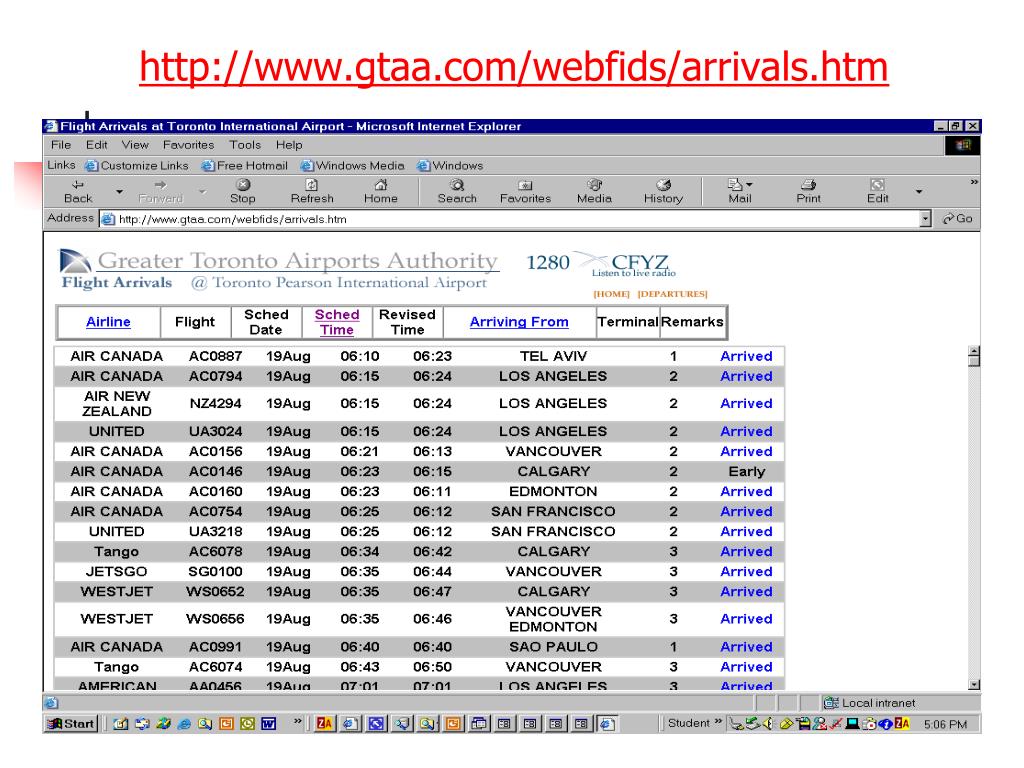
Task: Expand the Student toolbar chevron
Action: (718, 722)
